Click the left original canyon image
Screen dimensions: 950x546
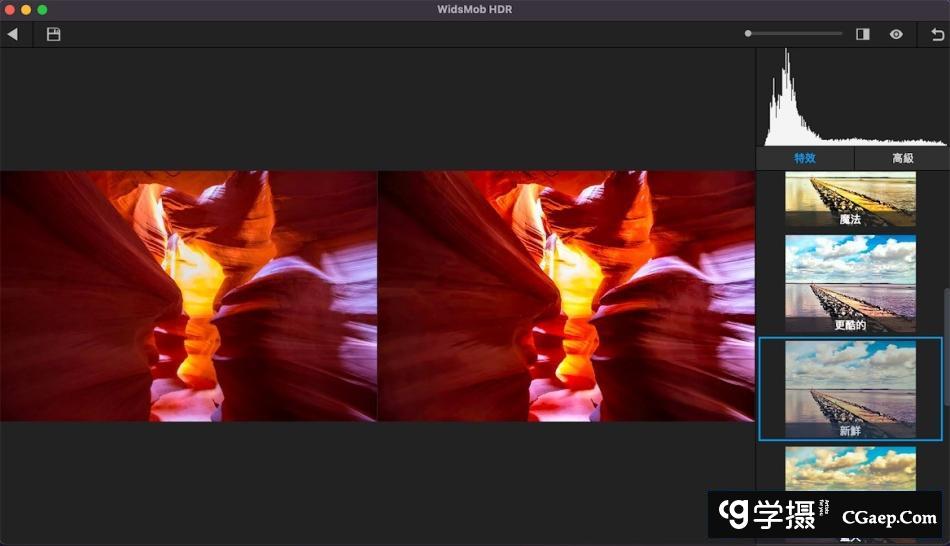click(188, 296)
